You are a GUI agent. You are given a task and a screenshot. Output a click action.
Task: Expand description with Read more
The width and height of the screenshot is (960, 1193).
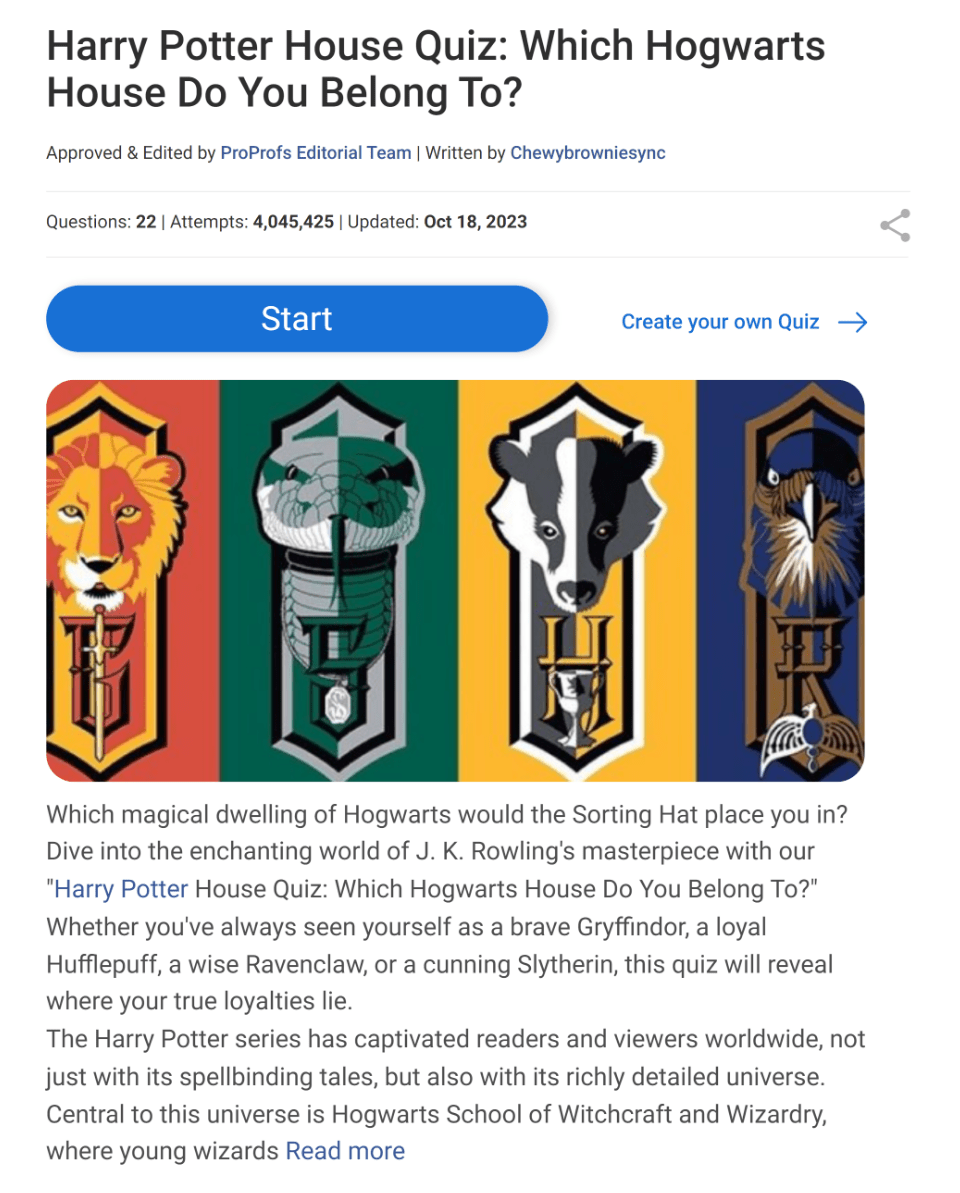345,1151
